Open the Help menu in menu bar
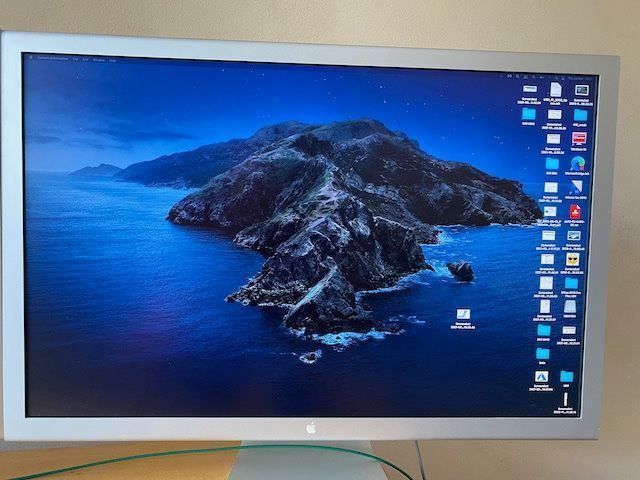640x480 pixels. [x=114, y=61]
